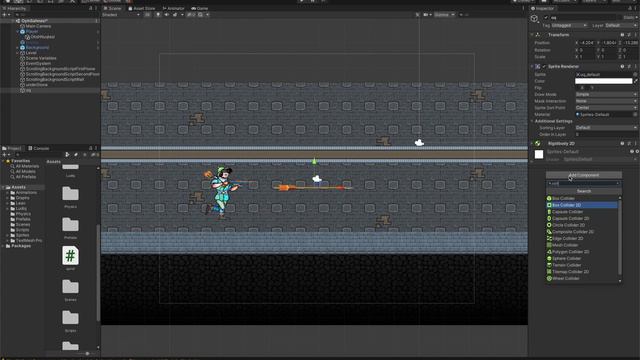This screenshot has height=360, width=640.
Task: Open the Scripts folder in Assets tree
Action: tap(22, 230)
